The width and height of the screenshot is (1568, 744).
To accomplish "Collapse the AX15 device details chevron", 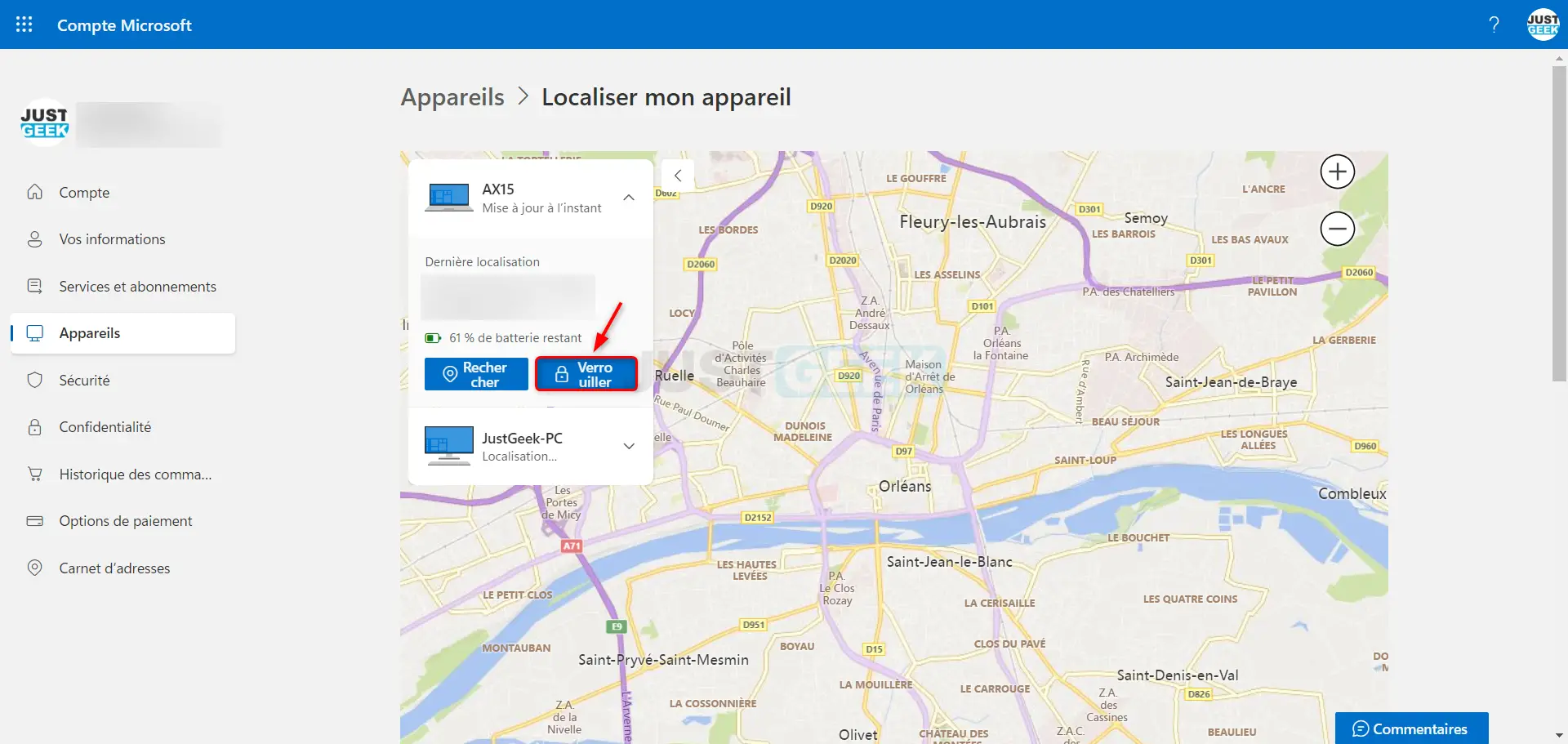I will [x=629, y=198].
